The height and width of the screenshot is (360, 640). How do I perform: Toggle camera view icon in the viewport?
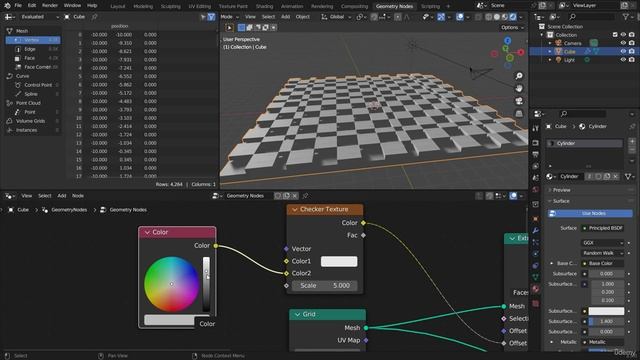tap(519, 101)
